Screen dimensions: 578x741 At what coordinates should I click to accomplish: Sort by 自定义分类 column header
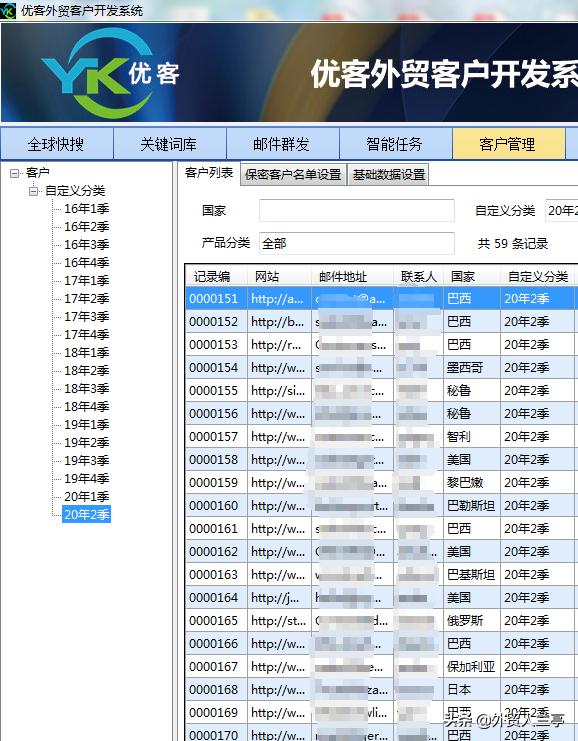click(x=538, y=276)
